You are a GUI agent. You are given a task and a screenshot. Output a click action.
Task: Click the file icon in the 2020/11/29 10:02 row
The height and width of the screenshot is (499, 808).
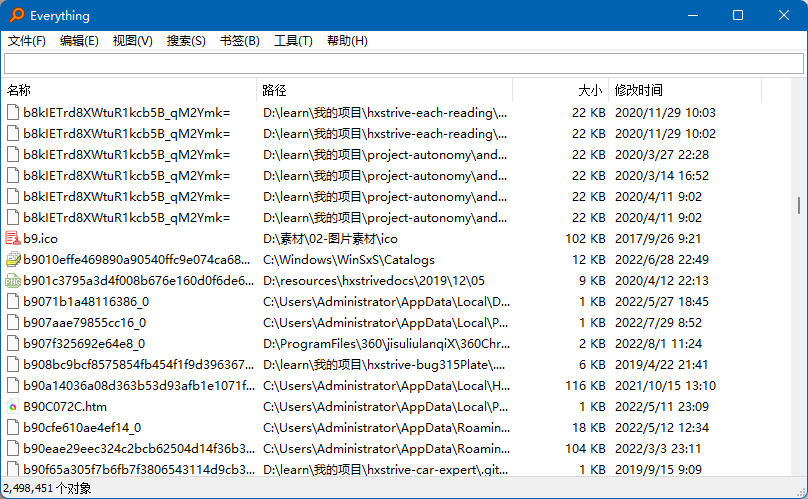[13, 134]
